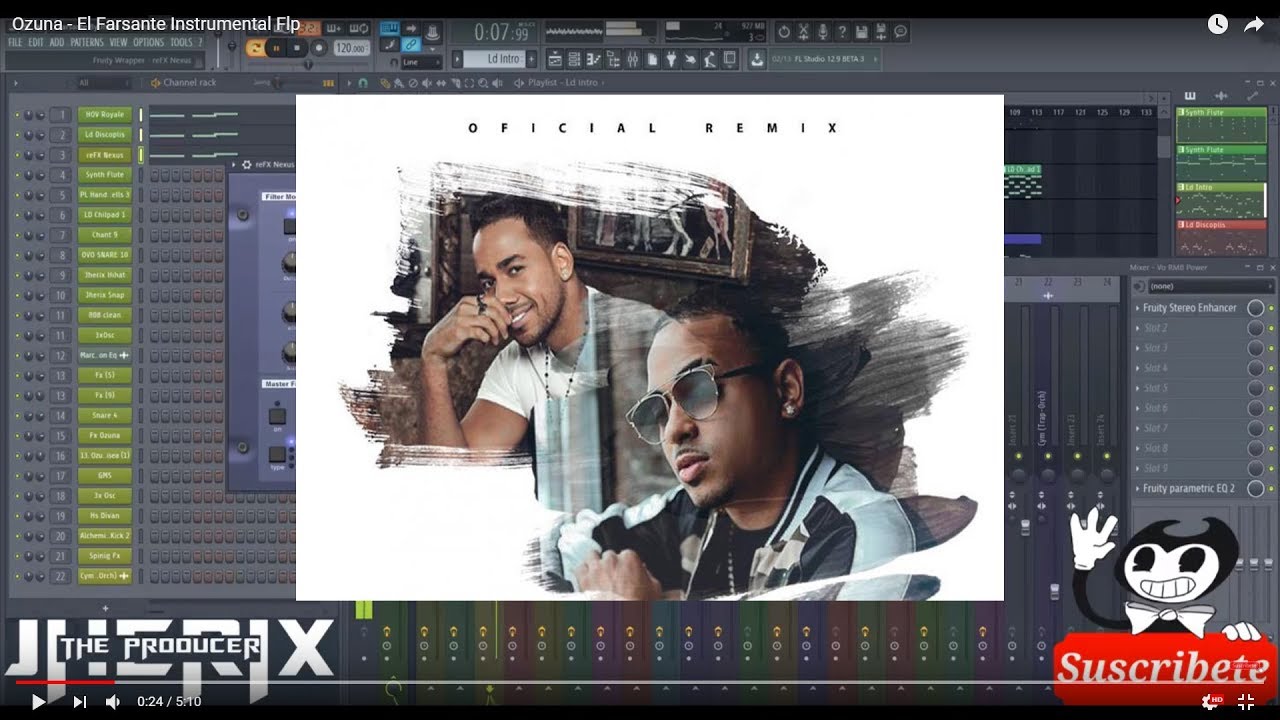
Task: Mute the Chant 9 channel
Action: click(x=17, y=235)
